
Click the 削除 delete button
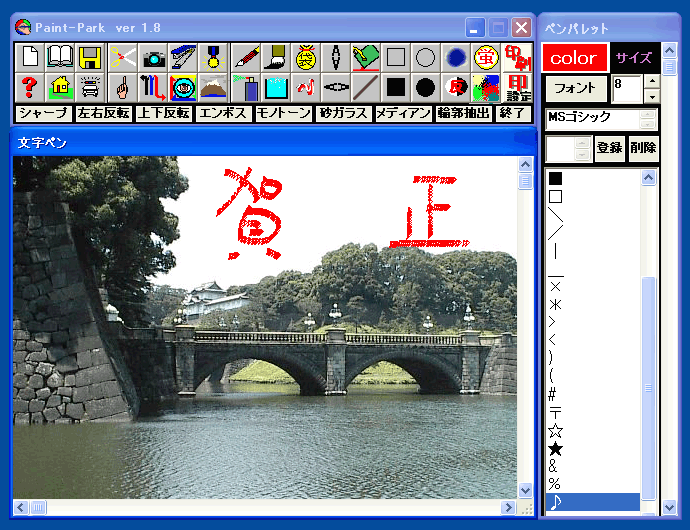click(x=643, y=148)
